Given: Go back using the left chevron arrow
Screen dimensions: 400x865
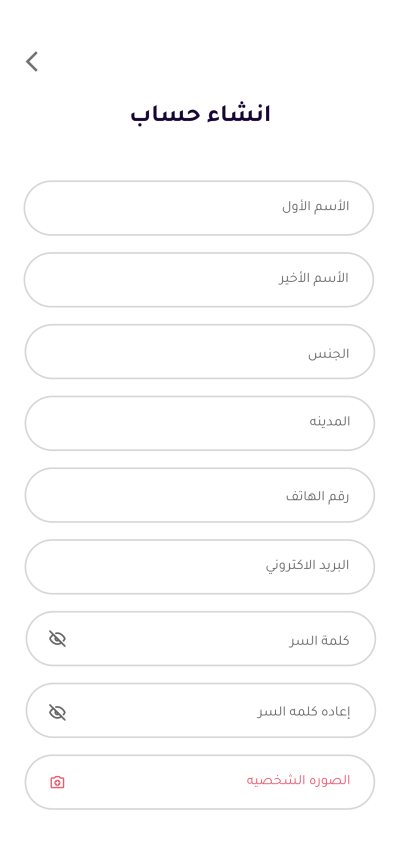Looking at the screenshot, I should pyautogui.click(x=32, y=62).
